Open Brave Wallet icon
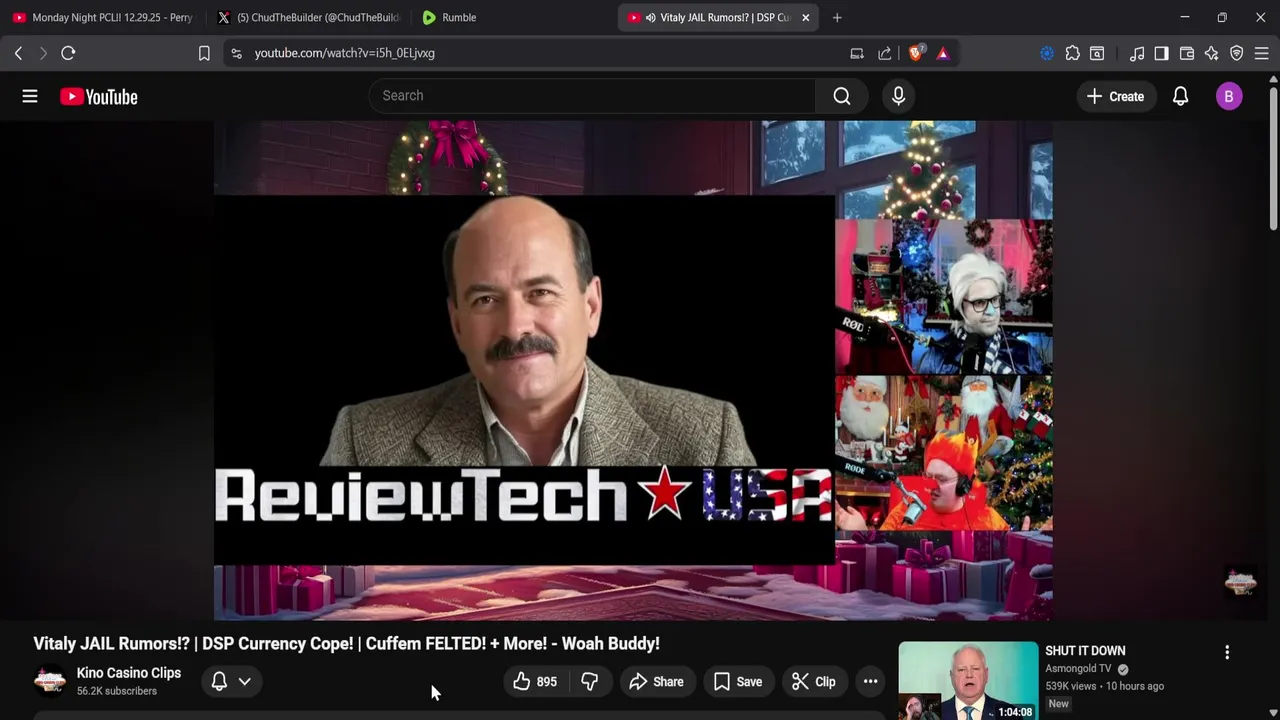 [1187, 53]
